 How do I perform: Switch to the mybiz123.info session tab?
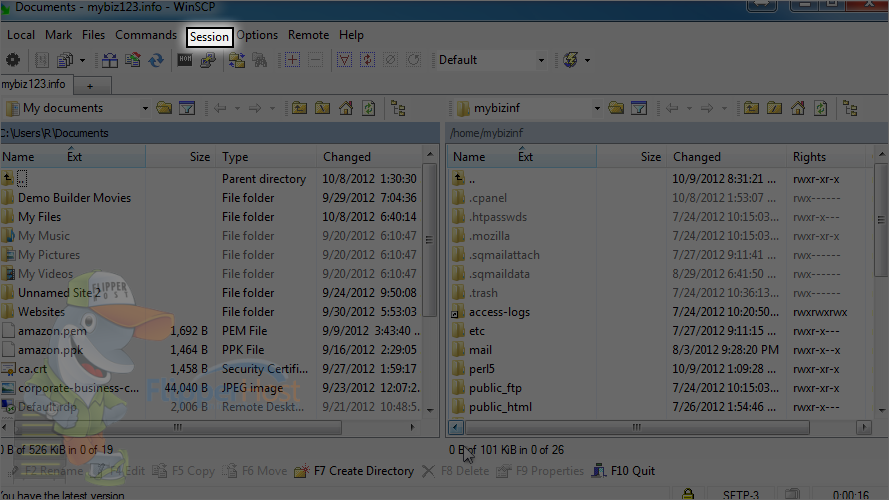tap(35, 84)
